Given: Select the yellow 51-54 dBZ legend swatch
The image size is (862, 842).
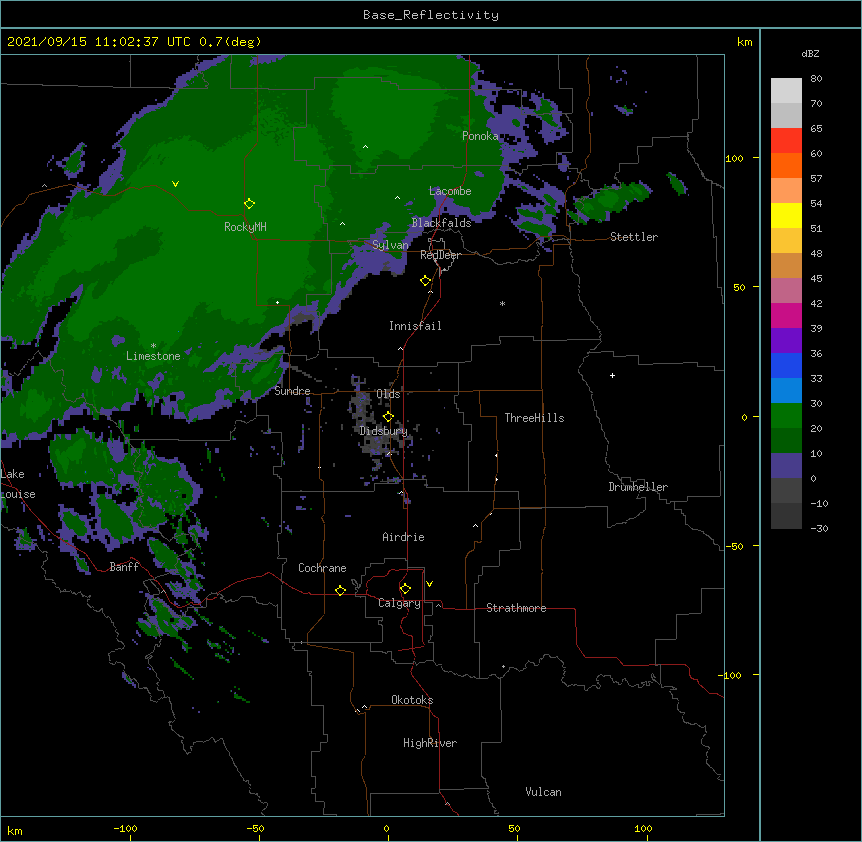Looking at the screenshot, I should tap(786, 215).
